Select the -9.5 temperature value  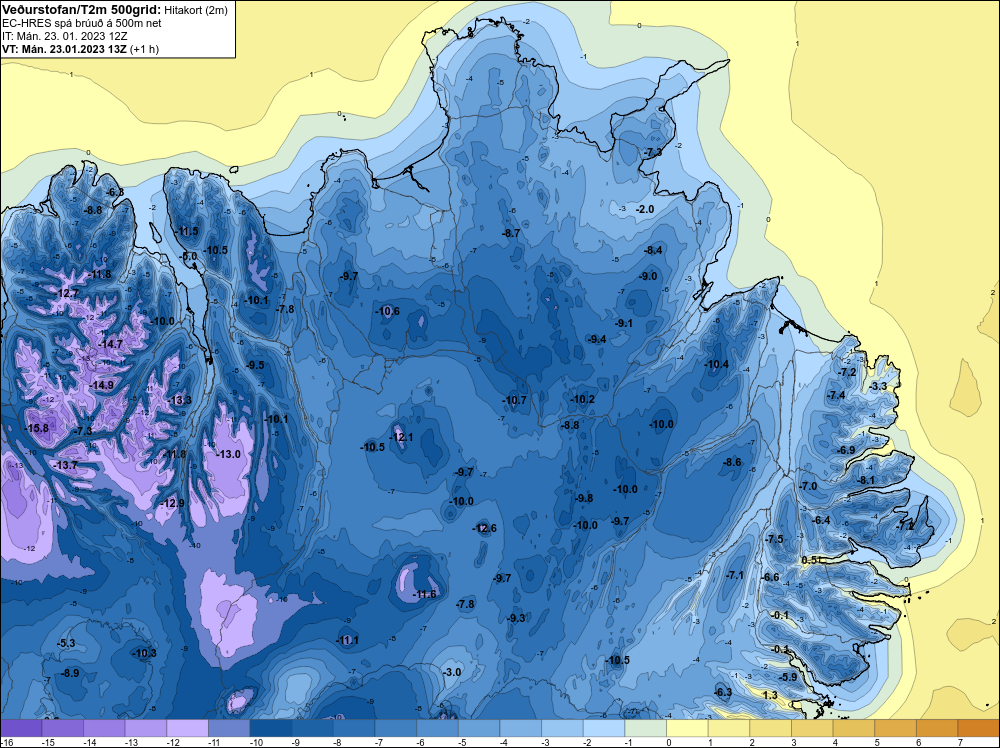[x=255, y=365]
